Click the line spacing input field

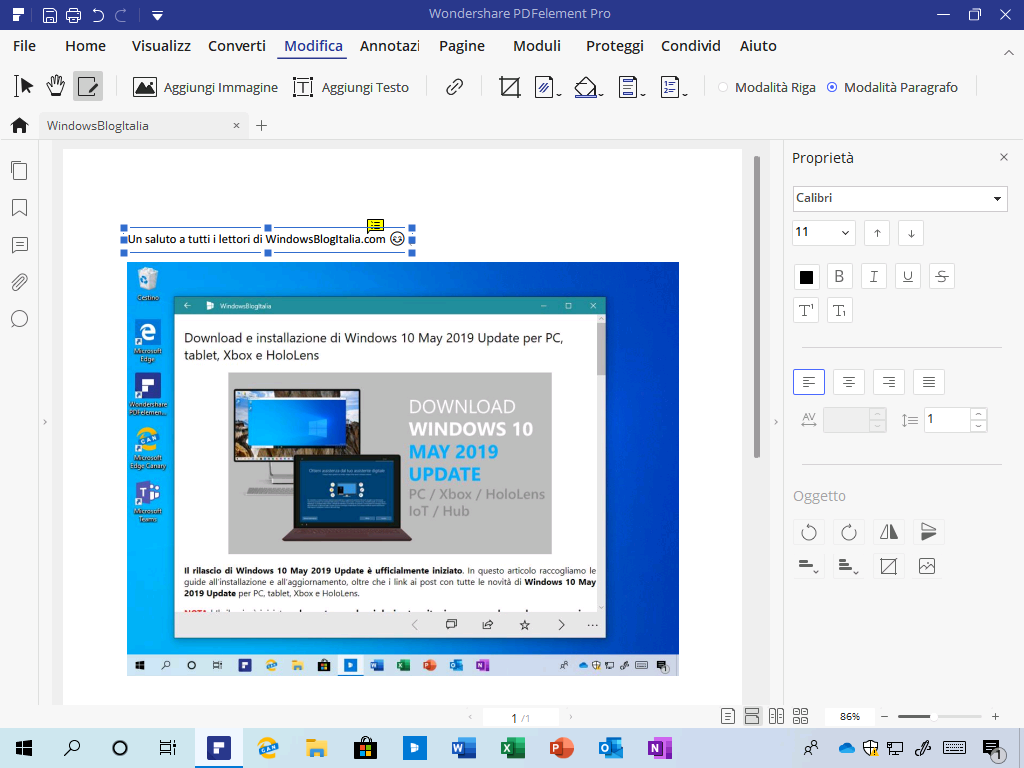point(948,420)
